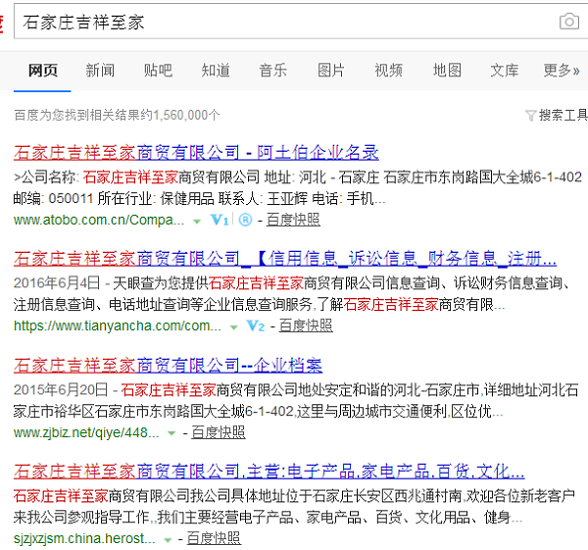Open the 更多» menu
This screenshot has width=588, height=550.
(x=561, y=70)
